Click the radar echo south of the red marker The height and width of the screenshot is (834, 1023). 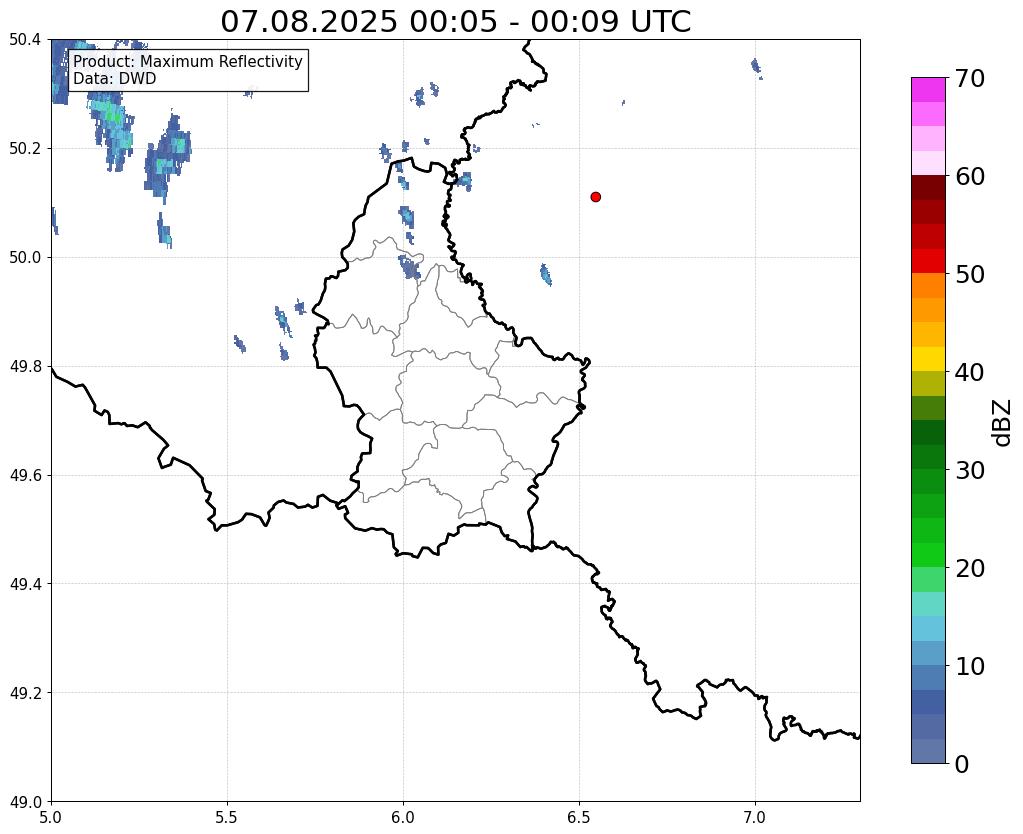(x=546, y=275)
